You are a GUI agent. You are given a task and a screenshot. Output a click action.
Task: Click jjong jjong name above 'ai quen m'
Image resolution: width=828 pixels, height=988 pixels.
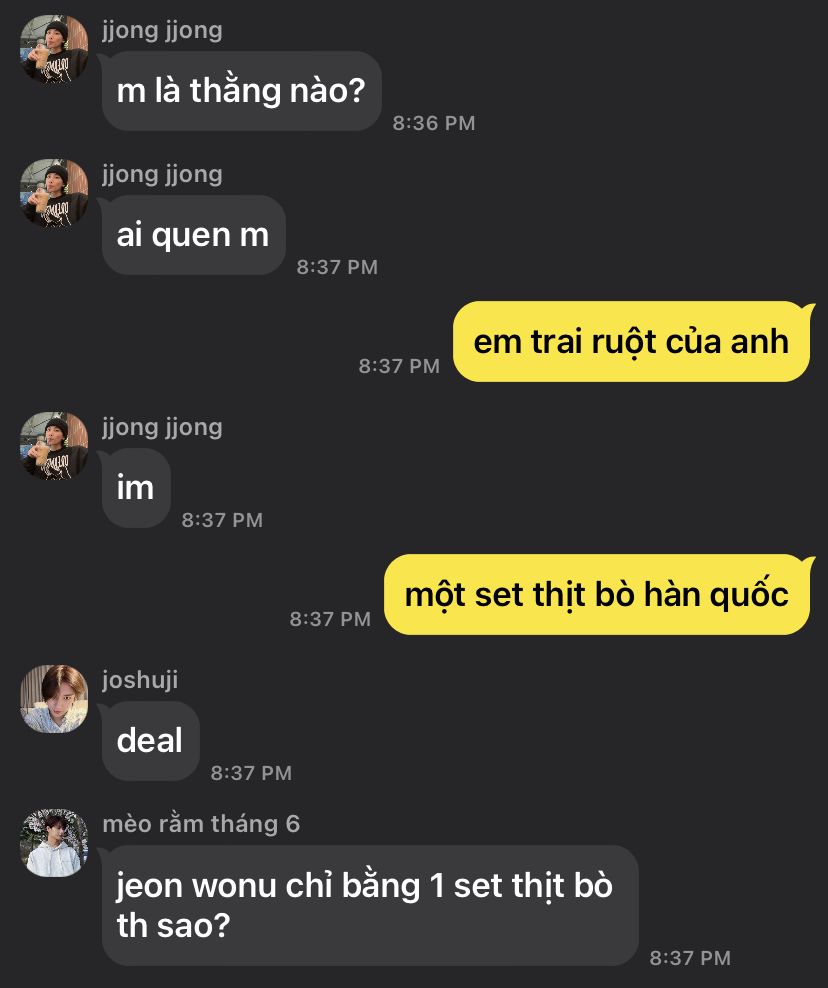tap(162, 175)
